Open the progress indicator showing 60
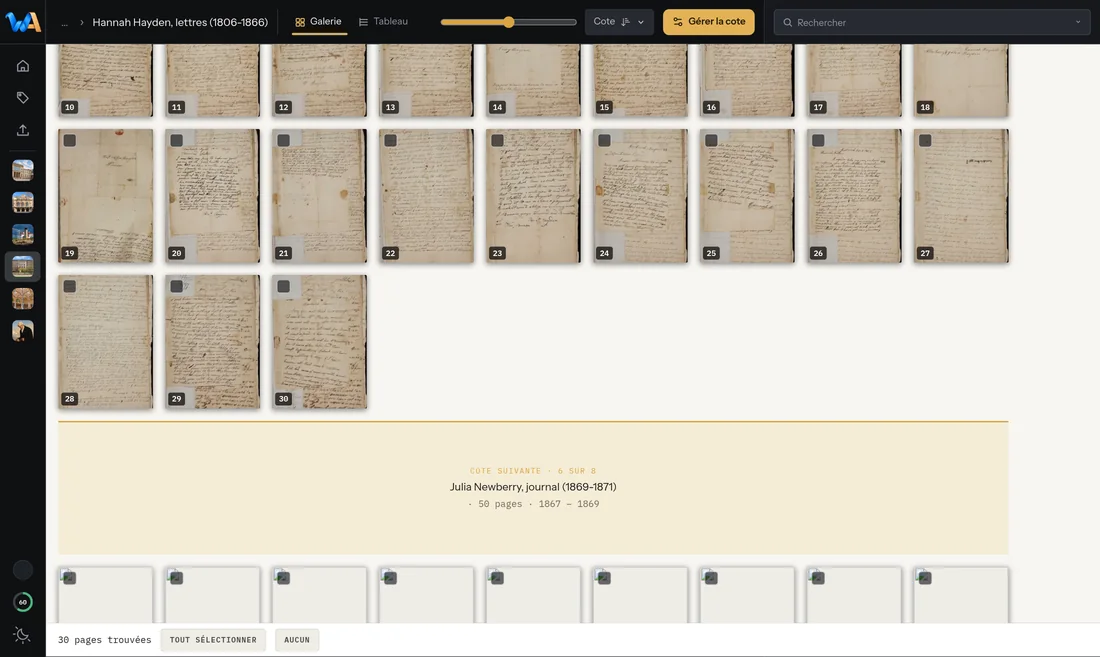The width and height of the screenshot is (1100, 657). [x=22, y=602]
